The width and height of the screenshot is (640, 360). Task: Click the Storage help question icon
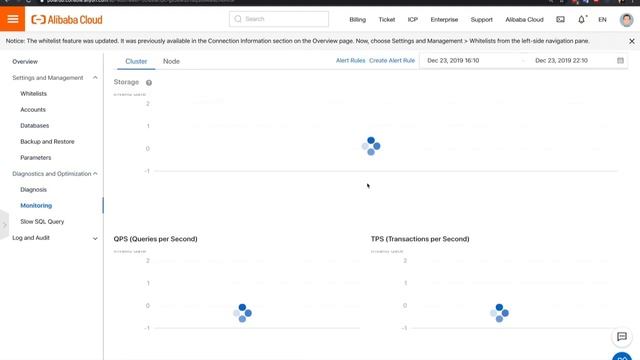coord(149,82)
